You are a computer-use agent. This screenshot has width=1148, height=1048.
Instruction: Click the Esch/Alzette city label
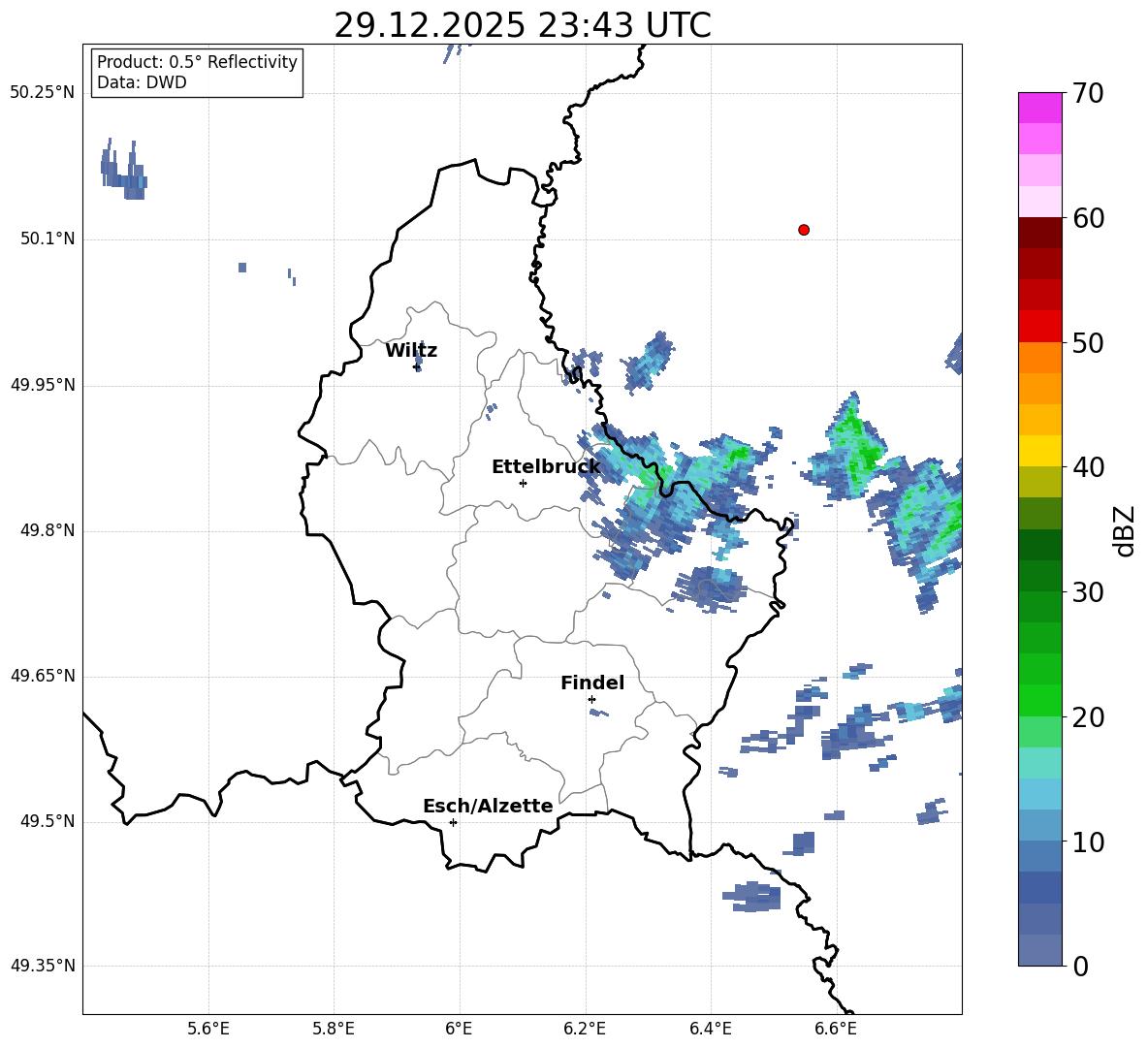point(488,806)
